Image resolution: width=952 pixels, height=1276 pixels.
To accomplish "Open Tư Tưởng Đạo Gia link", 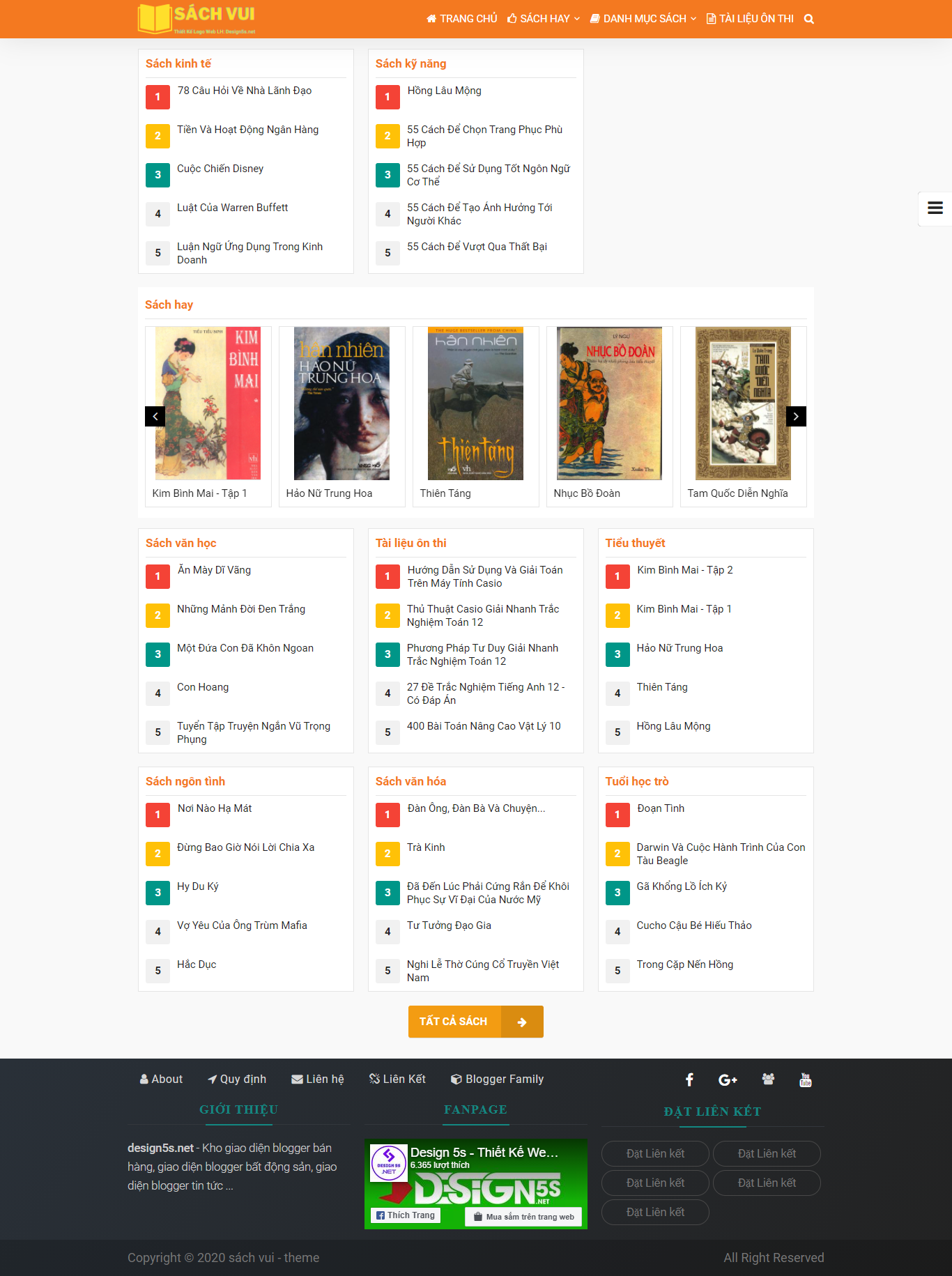I will click(x=450, y=925).
